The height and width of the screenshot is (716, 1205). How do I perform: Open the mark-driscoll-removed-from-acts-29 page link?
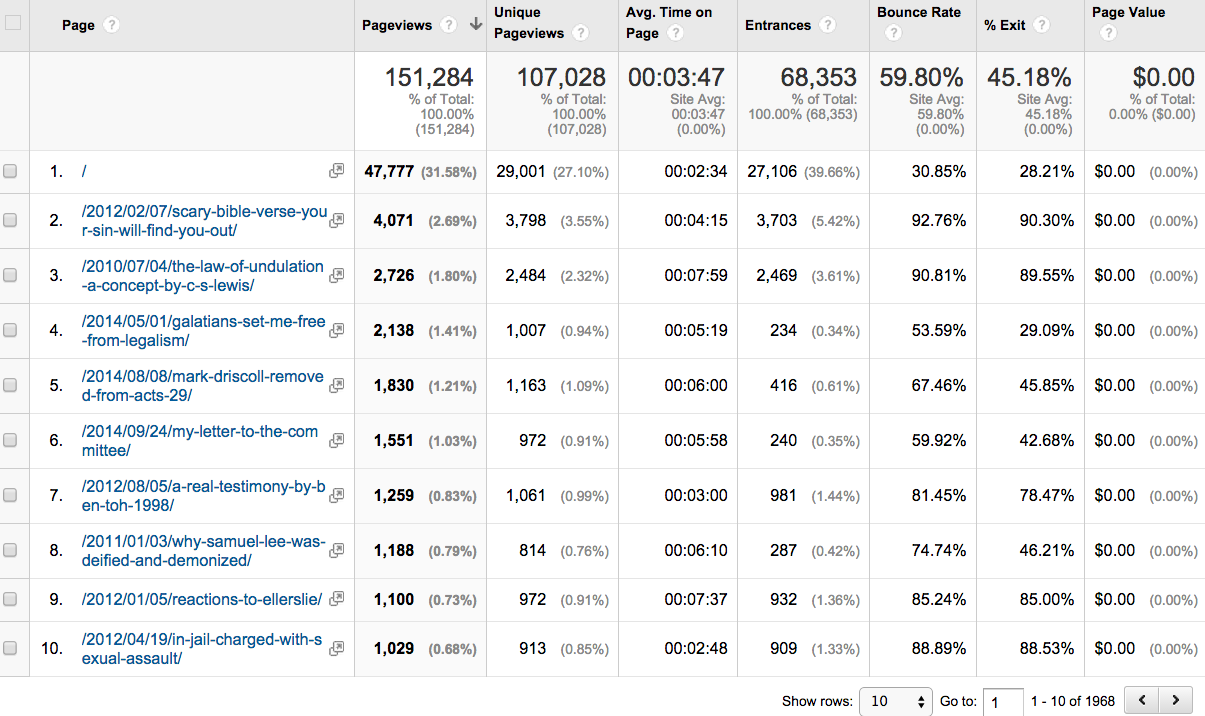tap(202, 385)
